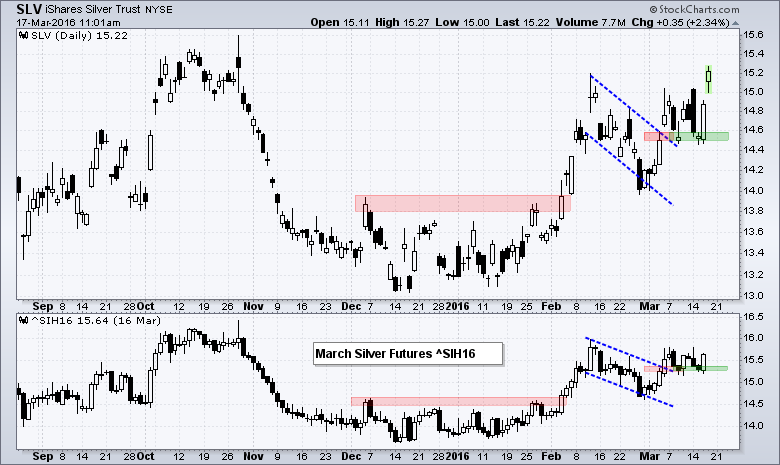Click the candlestick icon beside ^SIH16 legend
780x465 pixels.
23,321
